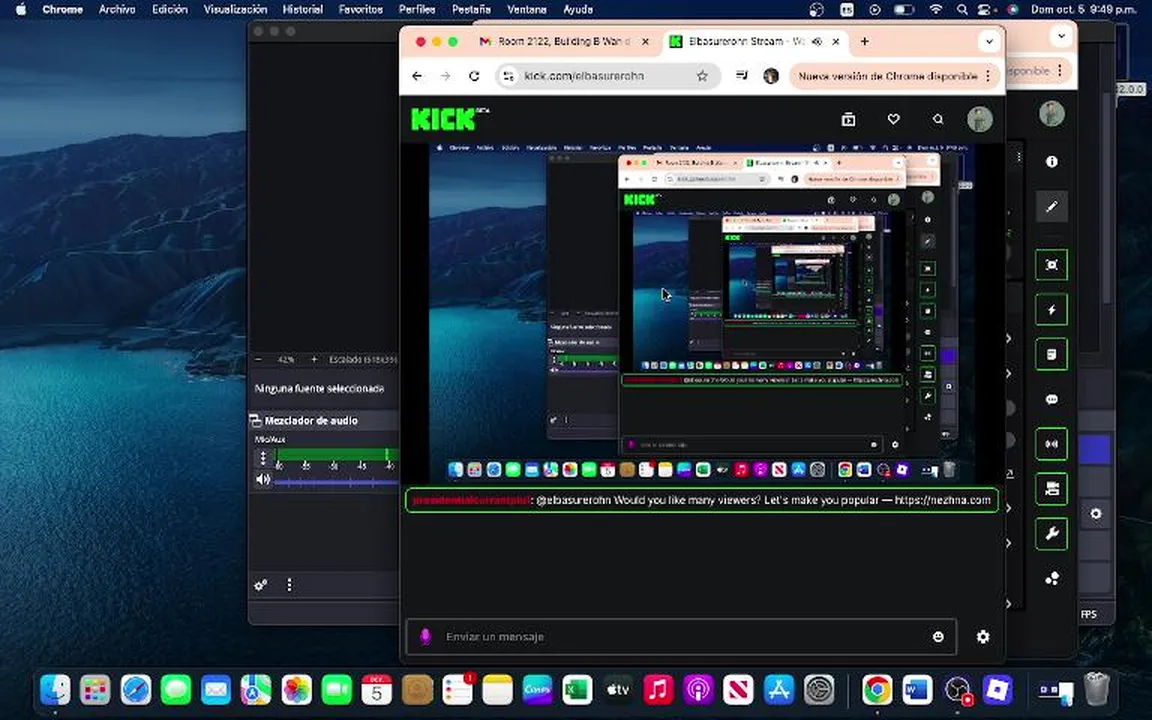Open OBS audio mixer advanced settings gears icon
Viewport: 1152px width, 720px height.
point(261,585)
